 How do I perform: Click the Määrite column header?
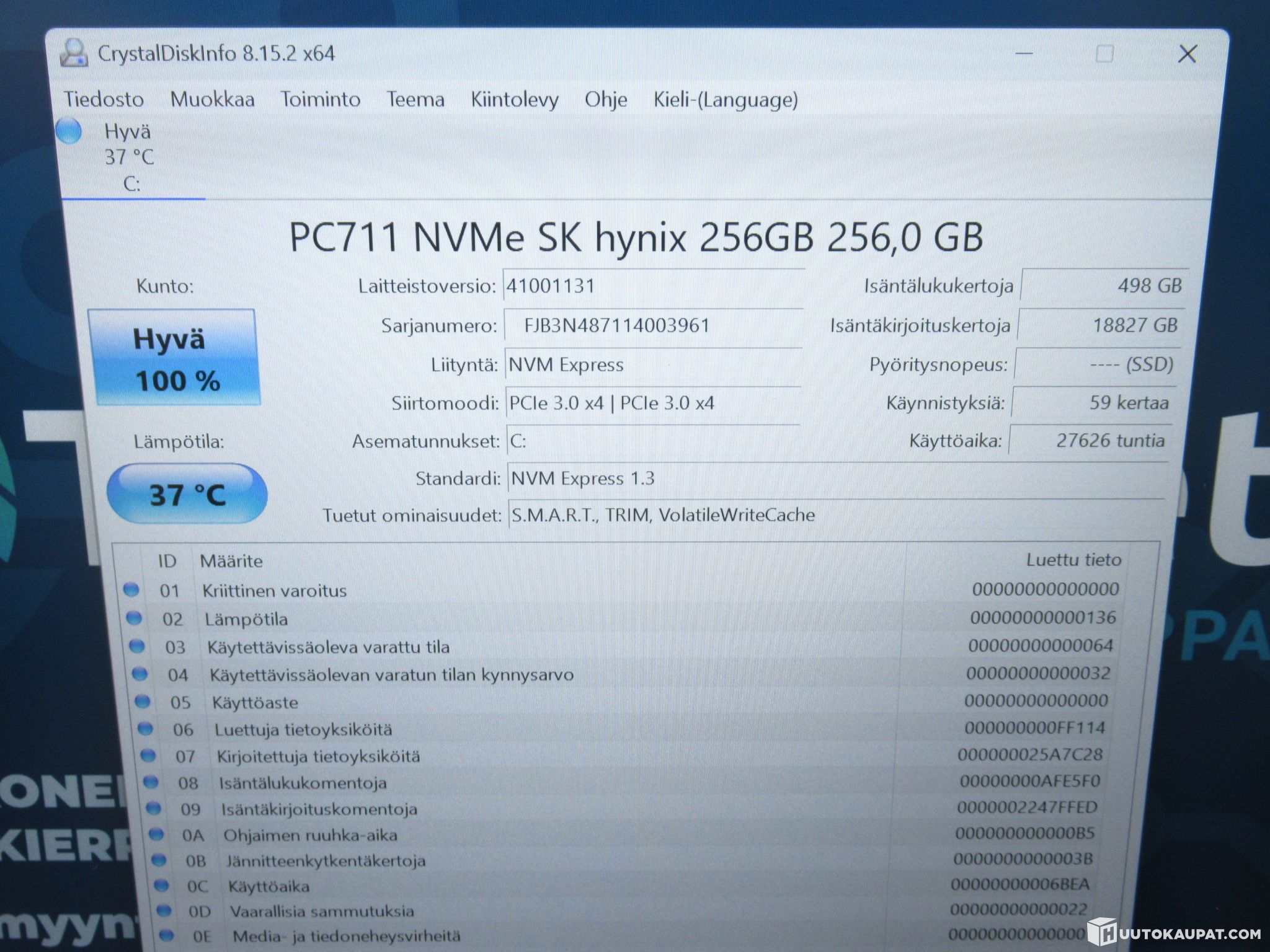coord(231,561)
